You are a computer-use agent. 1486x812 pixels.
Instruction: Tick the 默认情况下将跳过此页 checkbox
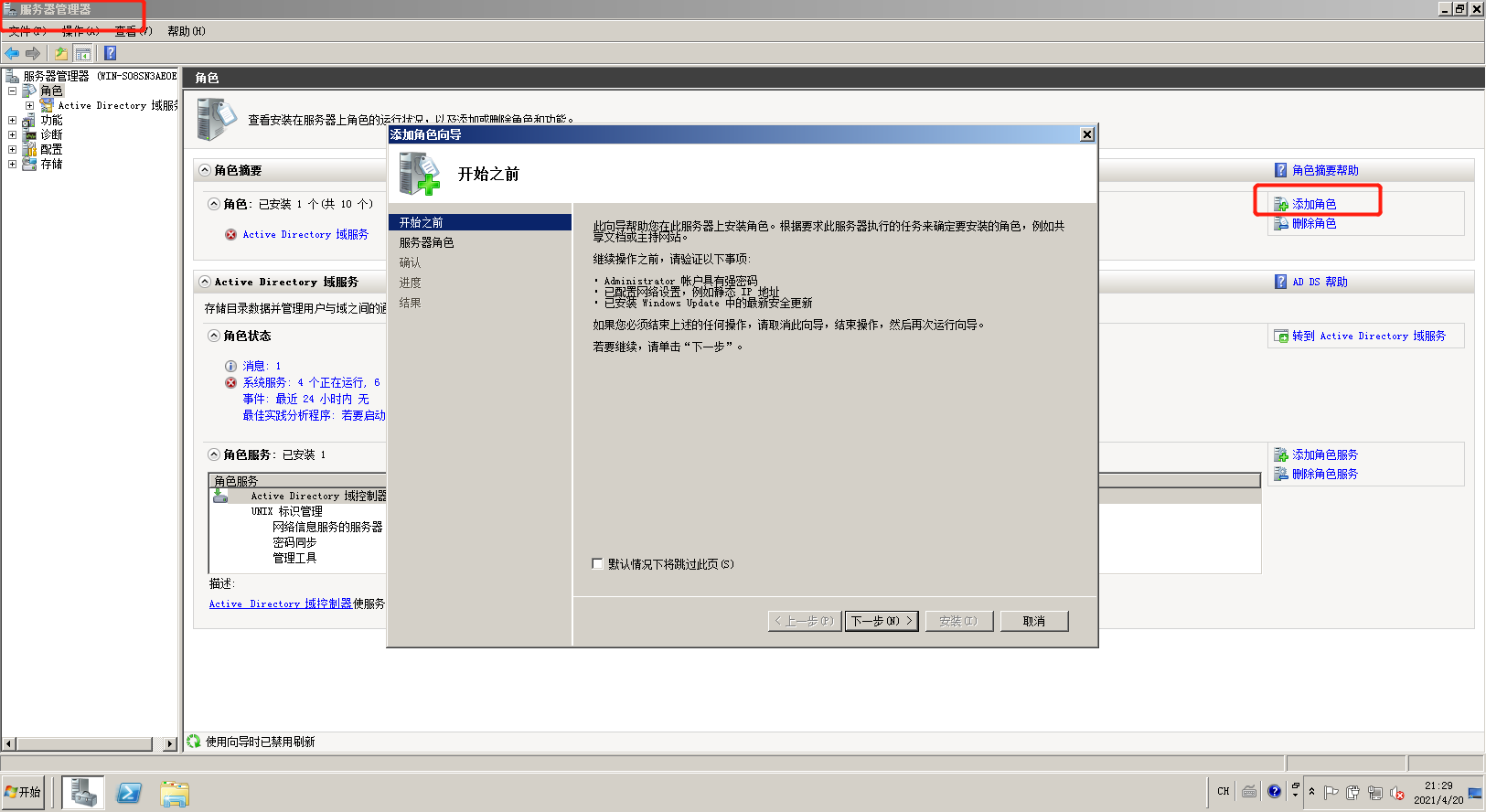(598, 564)
